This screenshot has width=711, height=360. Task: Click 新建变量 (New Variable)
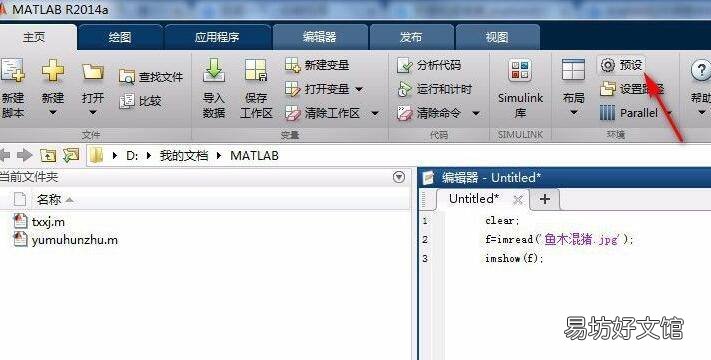[317, 65]
